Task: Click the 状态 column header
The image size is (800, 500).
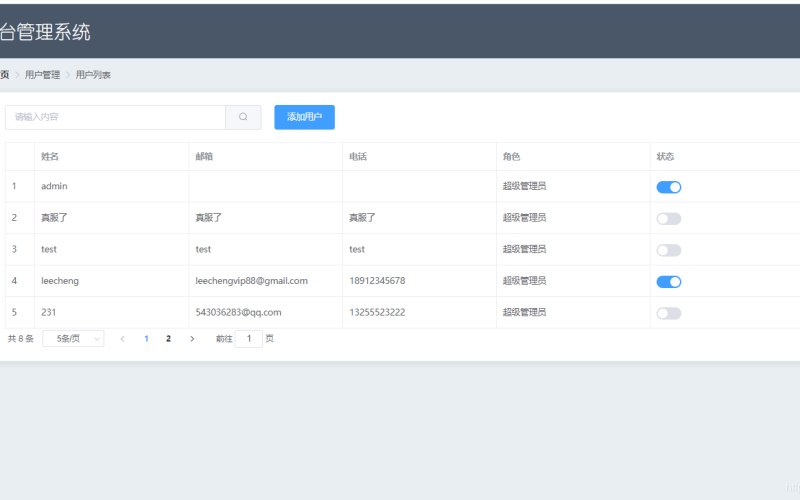Action: coord(665,157)
